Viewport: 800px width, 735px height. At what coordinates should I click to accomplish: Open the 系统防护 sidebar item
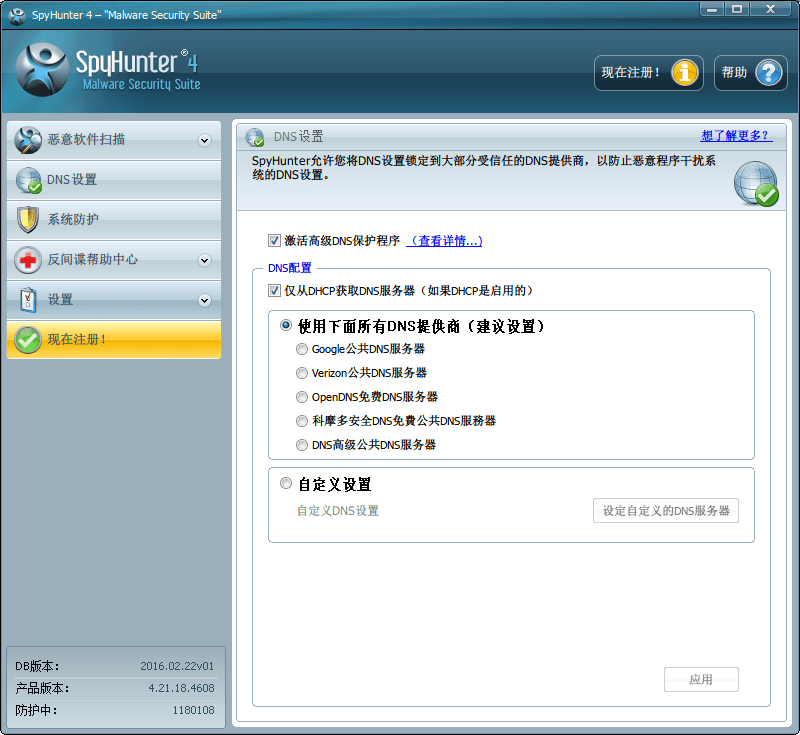coord(73,220)
